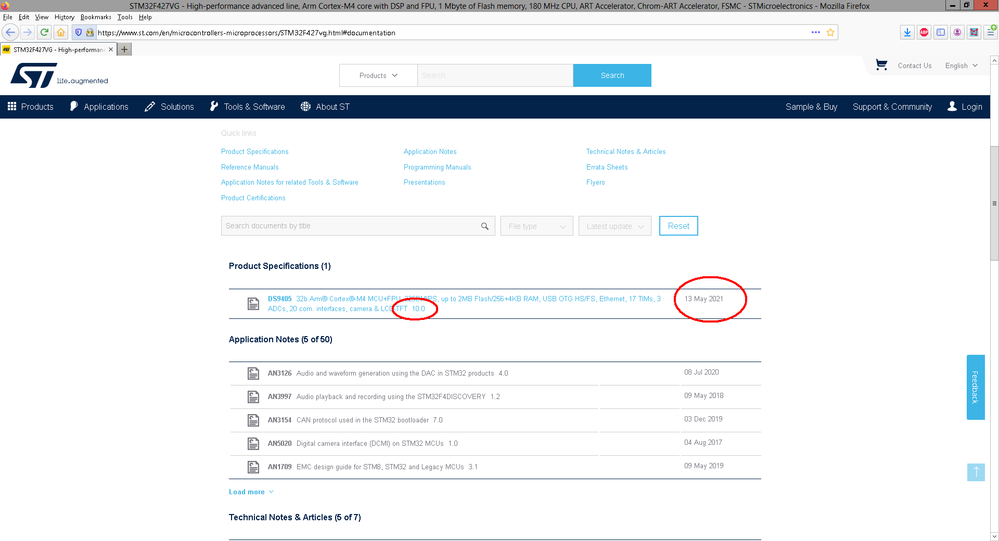Open the View menu
Viewport: 999px width, 541px height.
tap(41, 17)
